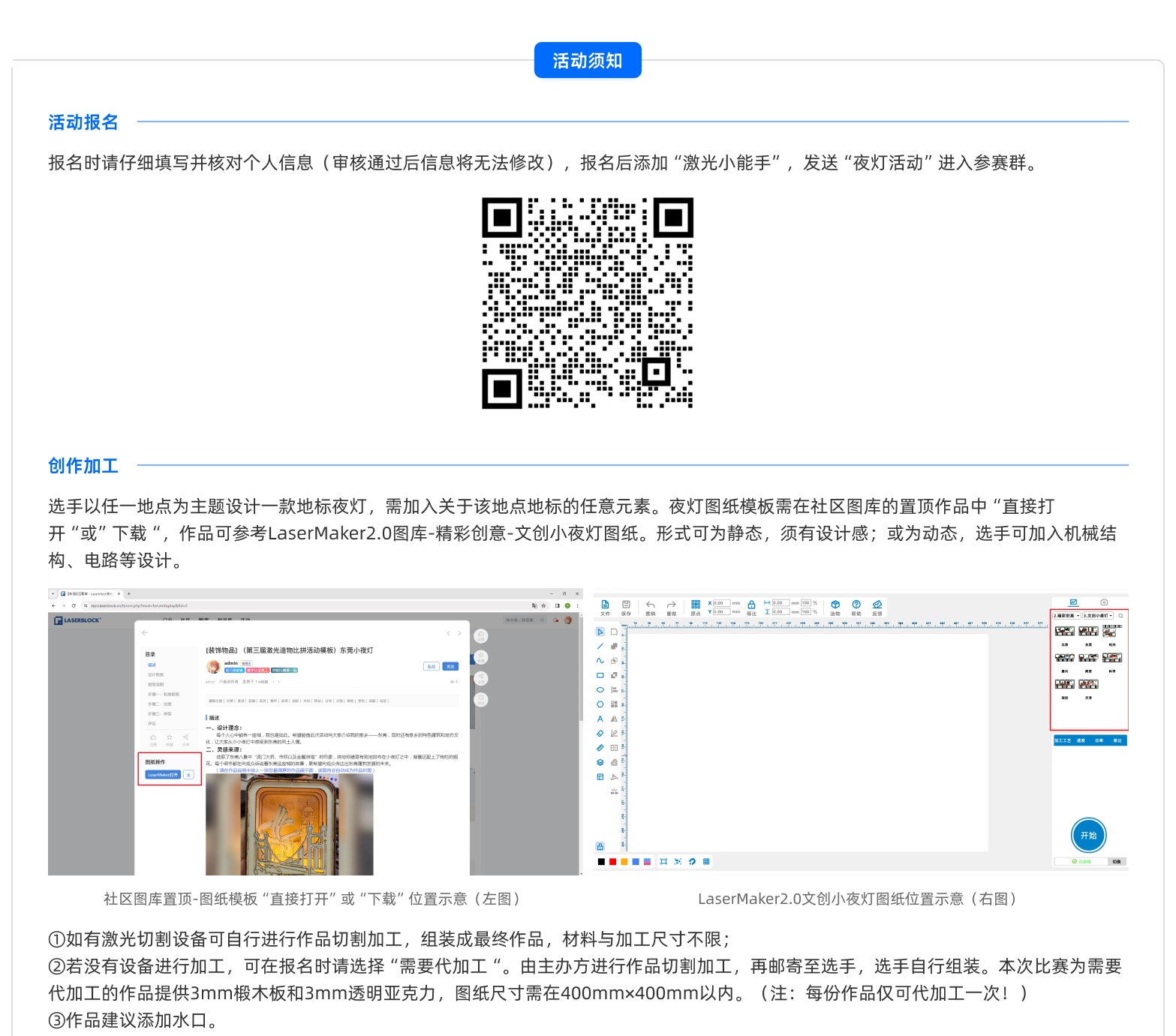The width and height of the screenshot is (1176, 1036).
Task: Toggle the like thumbs-up under the 目录 list
Action: click(x=153, y=737)
